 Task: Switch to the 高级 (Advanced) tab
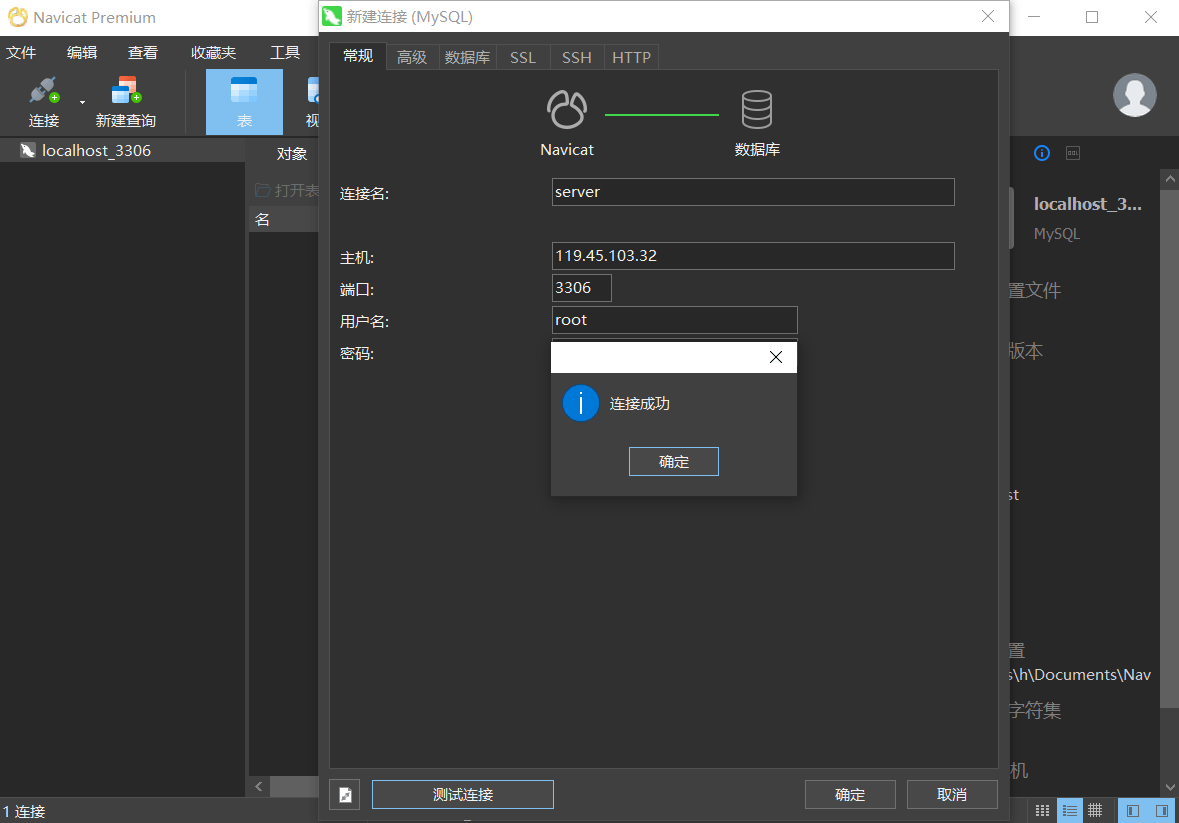pyautogui.click(x=411, y=58)
